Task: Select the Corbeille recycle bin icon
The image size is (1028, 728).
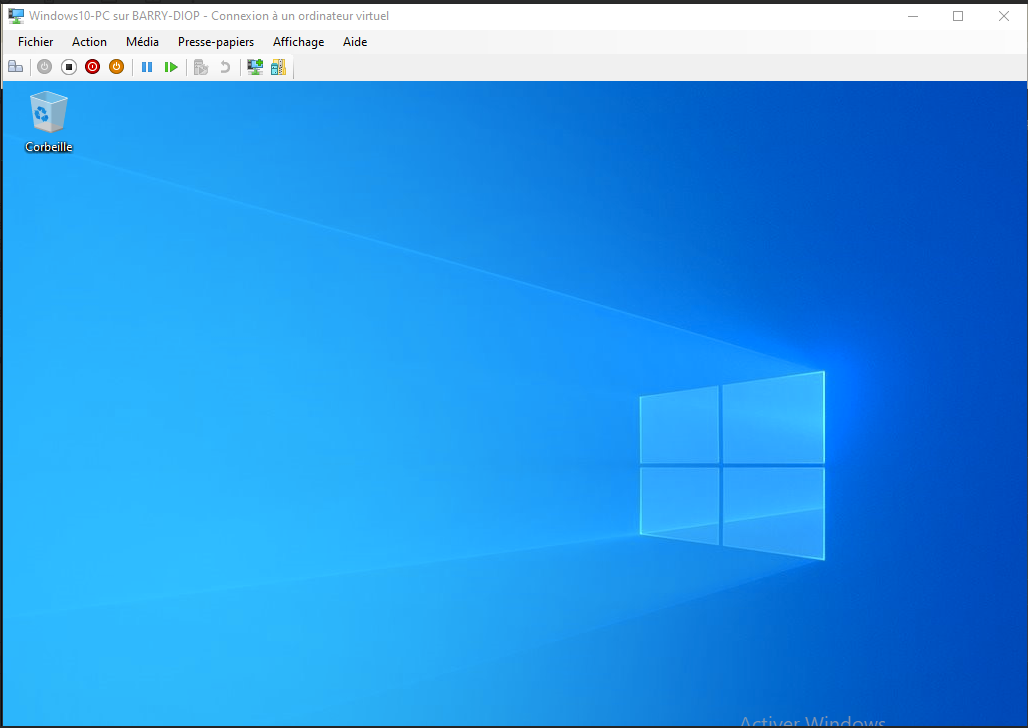Action: click(x=49, y=111)
